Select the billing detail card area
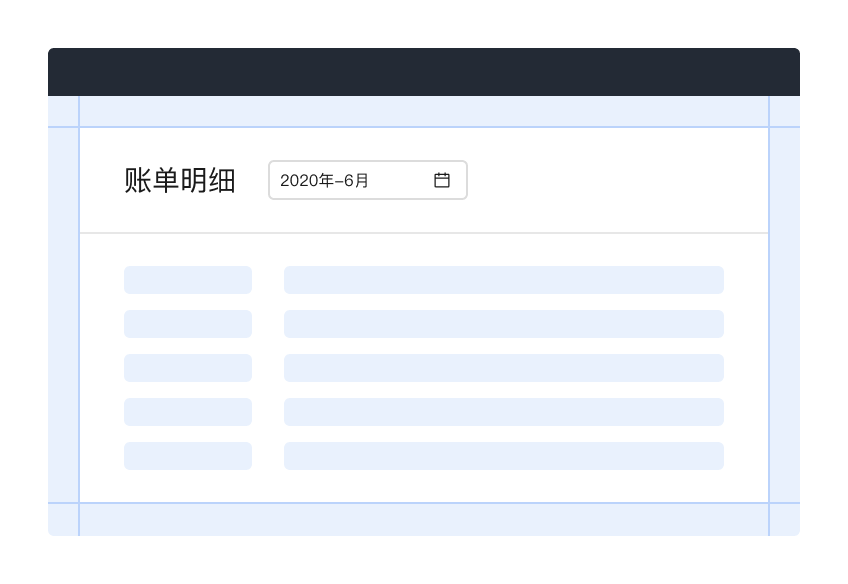This screenshot has height=584, width=848. coord(424,365)
